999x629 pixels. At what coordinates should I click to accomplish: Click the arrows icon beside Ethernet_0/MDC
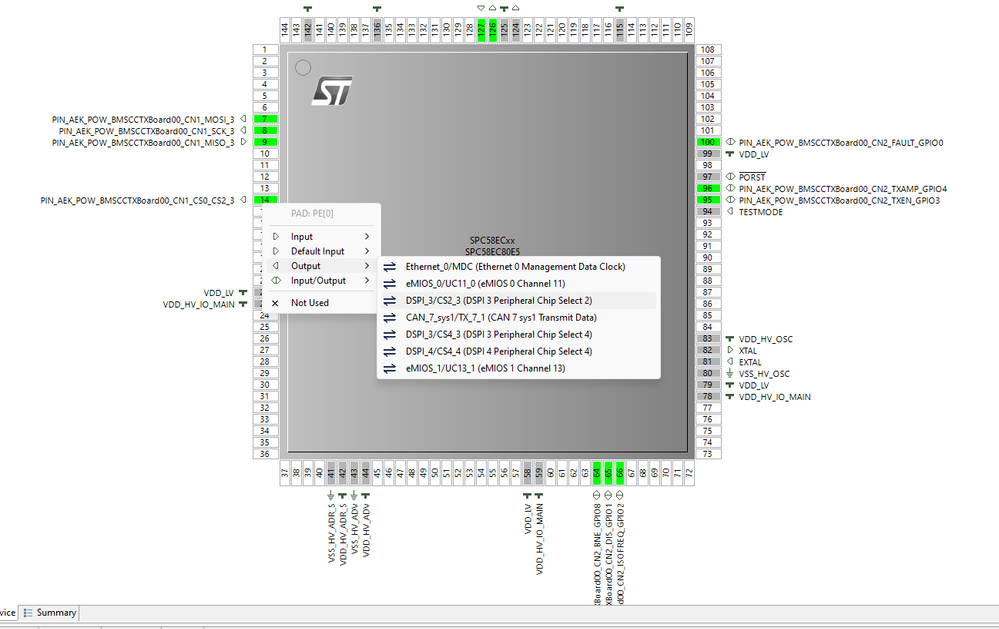390,266
